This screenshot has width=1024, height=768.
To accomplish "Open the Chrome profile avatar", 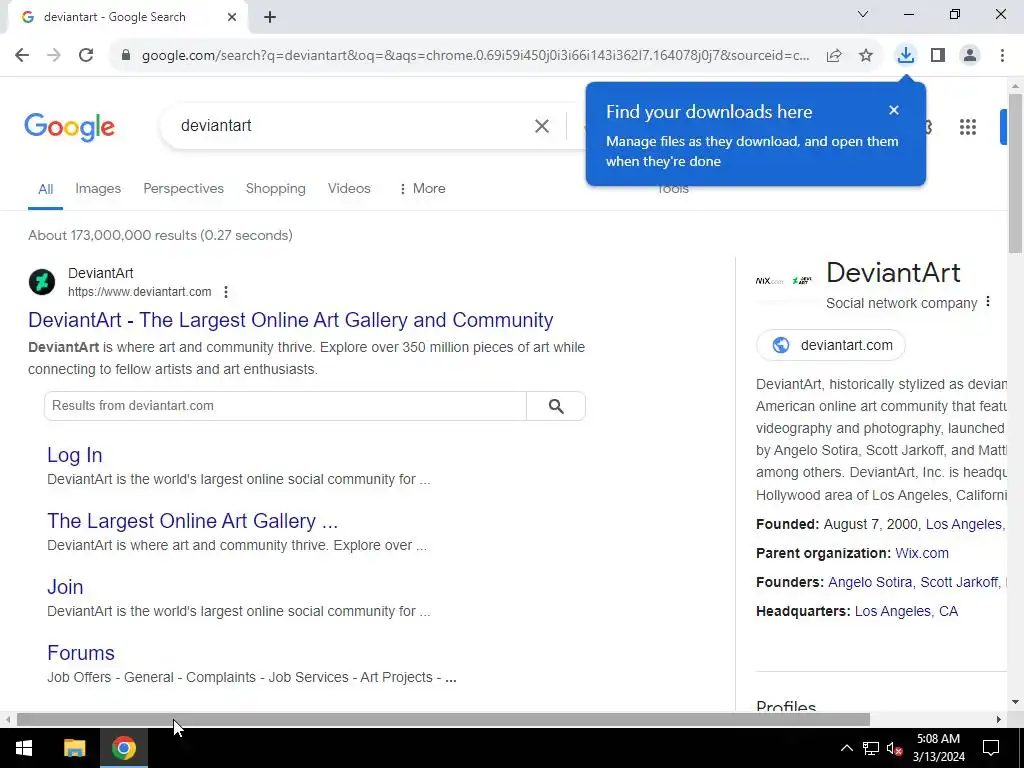I will click(970, 56).
